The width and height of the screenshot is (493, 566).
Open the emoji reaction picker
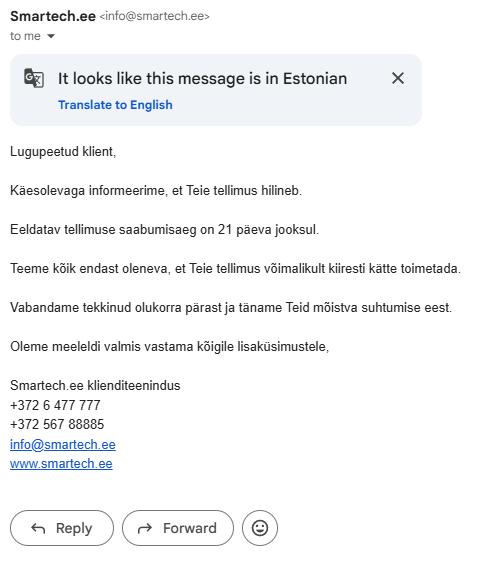pyautogui.click(x=260, y=528)
